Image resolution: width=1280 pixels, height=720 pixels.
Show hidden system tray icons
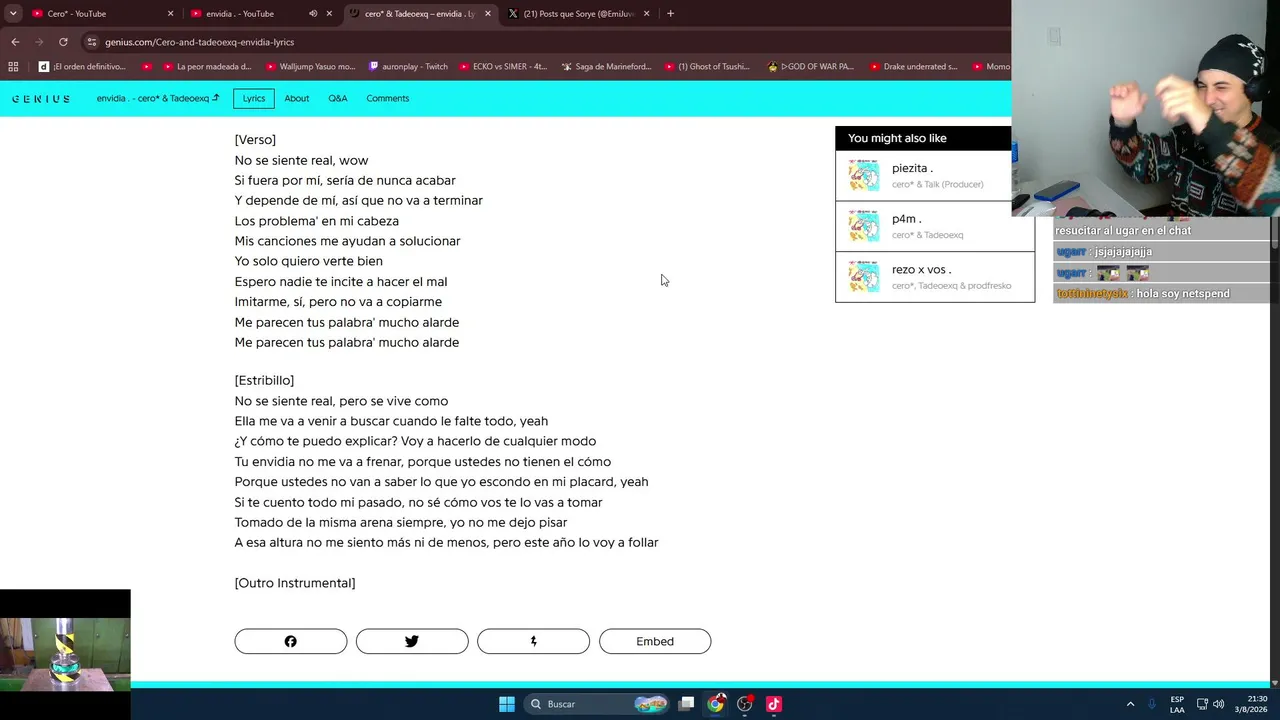pyautogui.click(x=1130, y=704)
